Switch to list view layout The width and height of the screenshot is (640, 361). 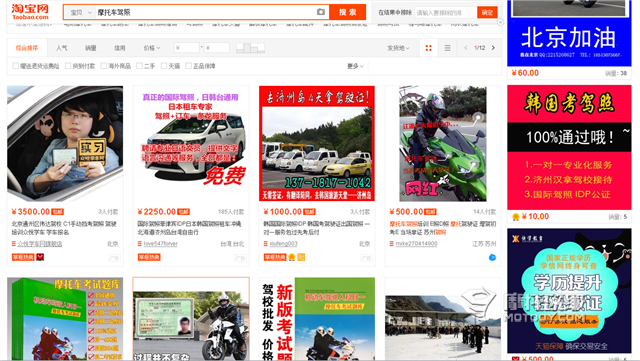pyautogui.click(x=447, y=48)
